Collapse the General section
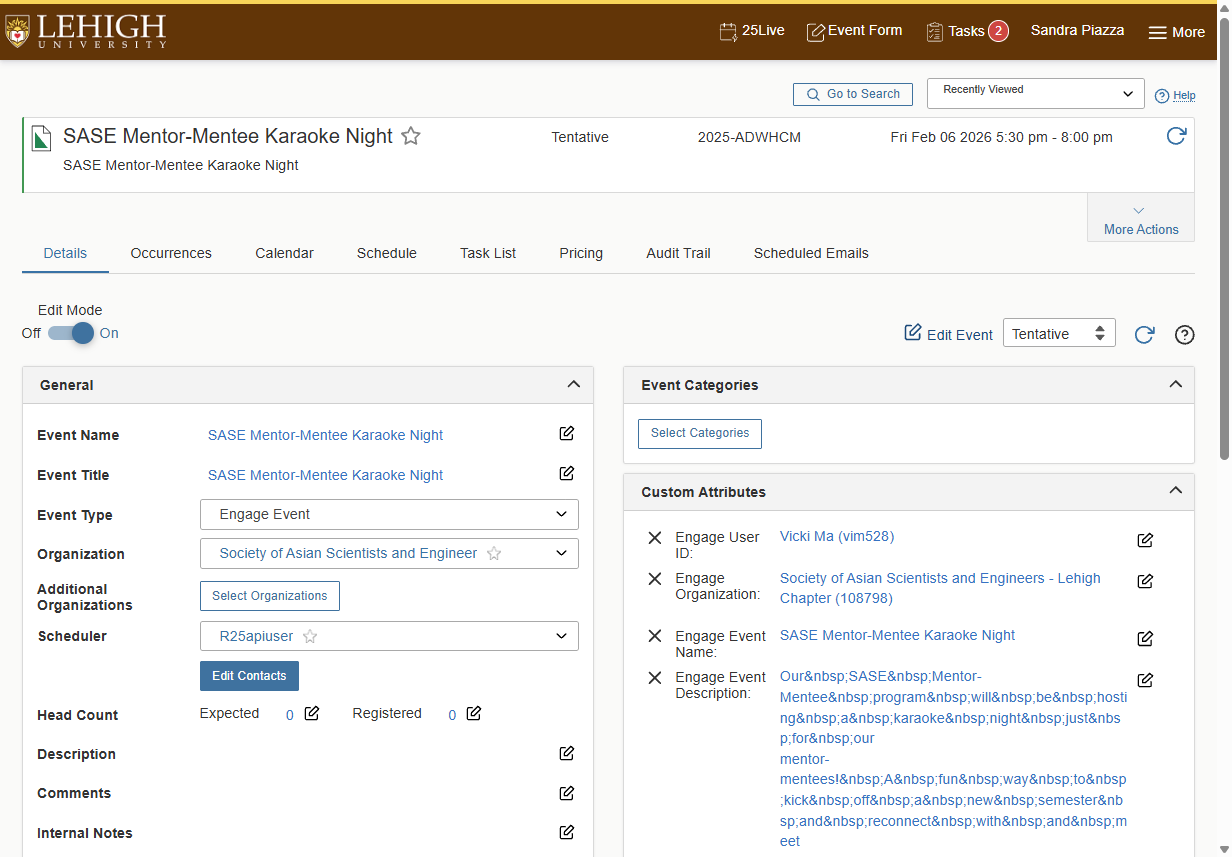 (573, 384)
